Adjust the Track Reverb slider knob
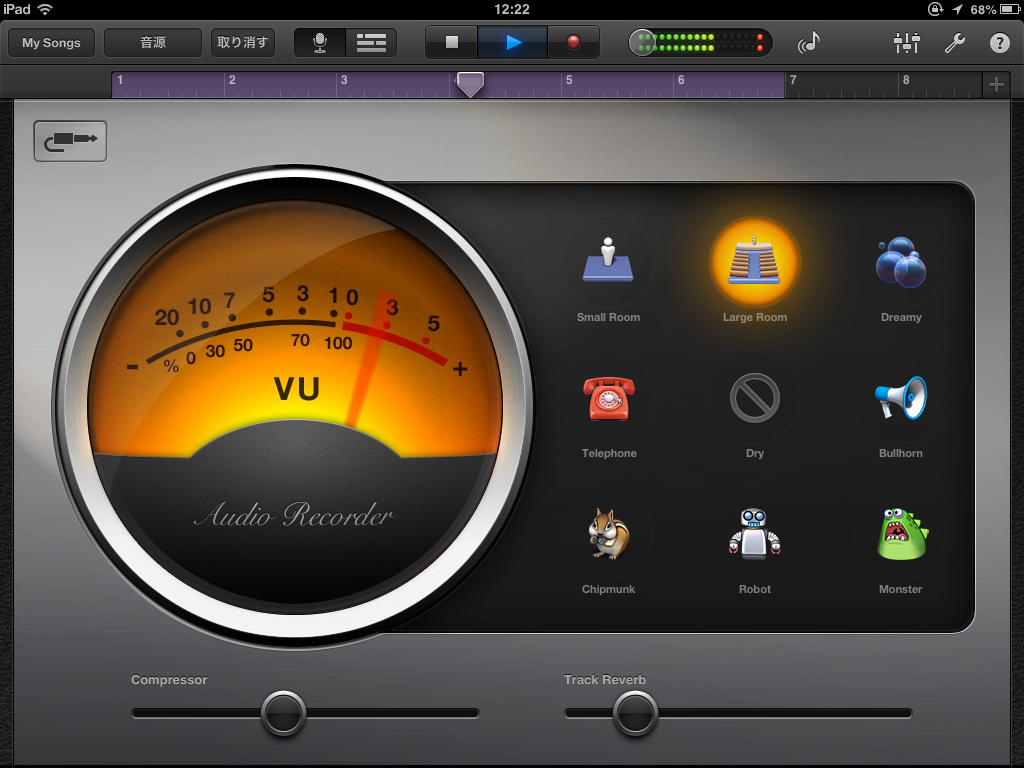1024x768 pixels. [635, 713]
